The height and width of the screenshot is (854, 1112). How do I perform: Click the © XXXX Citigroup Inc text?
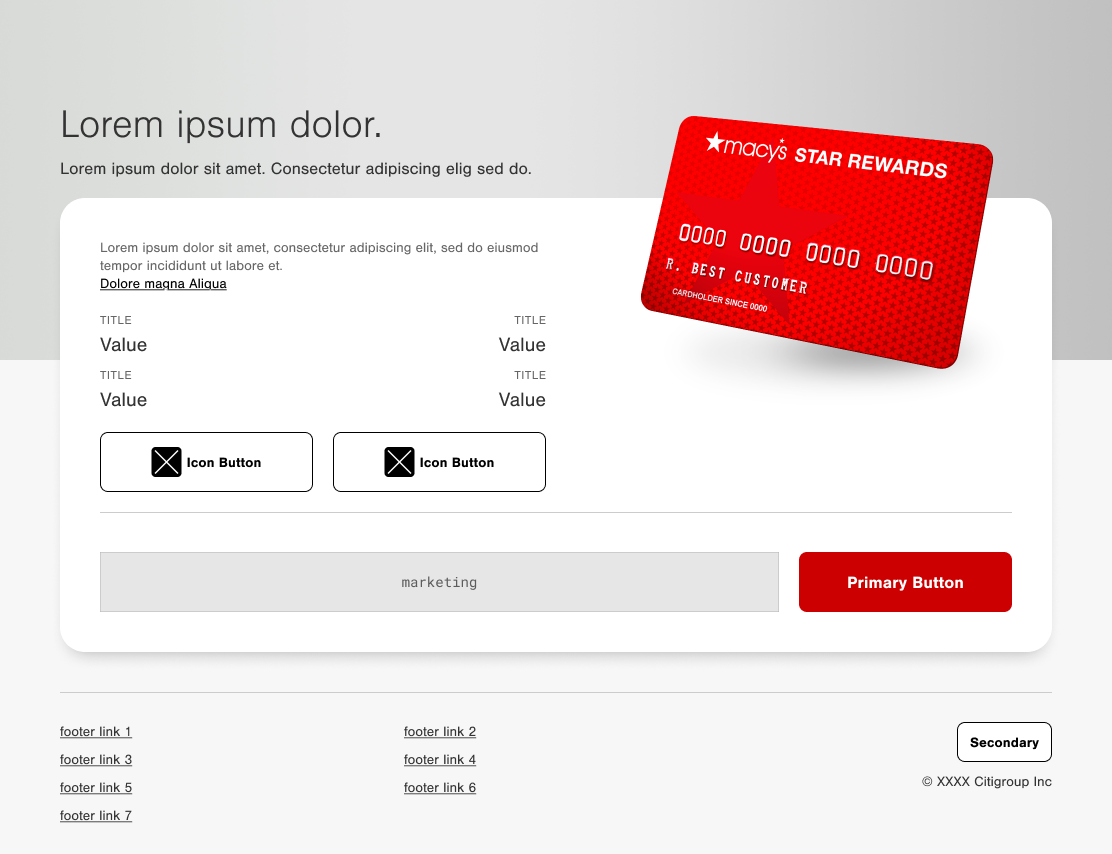click(x=986, y=782)
